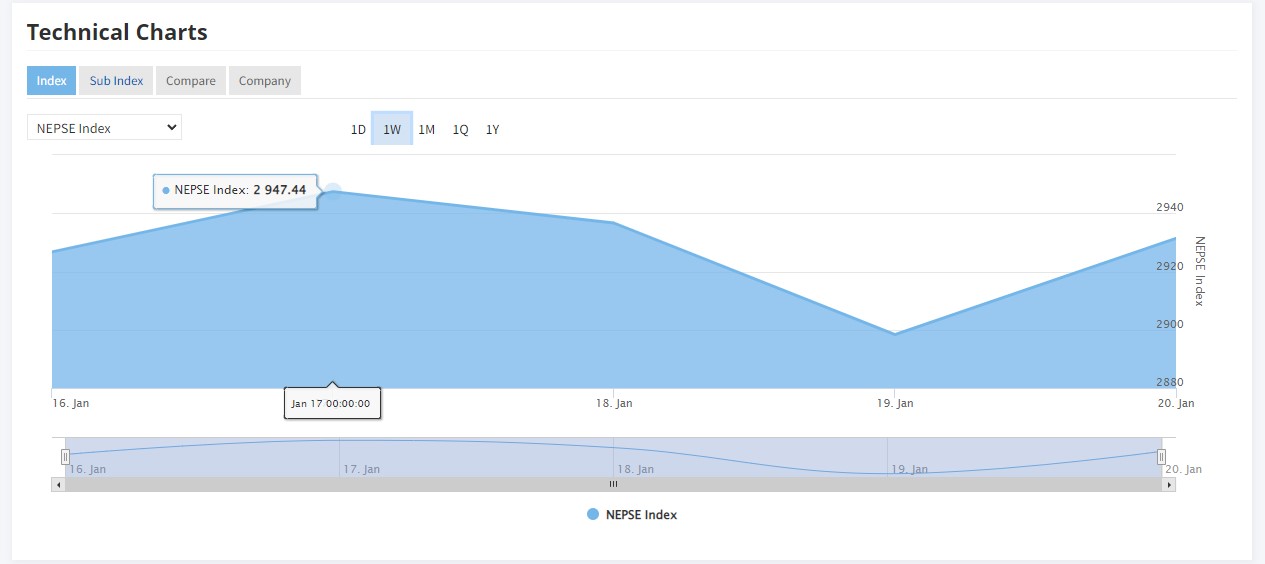Click the 18. Jan point on chart line
The width and height of the screenshot is (1265, 564).
point(614,222)
